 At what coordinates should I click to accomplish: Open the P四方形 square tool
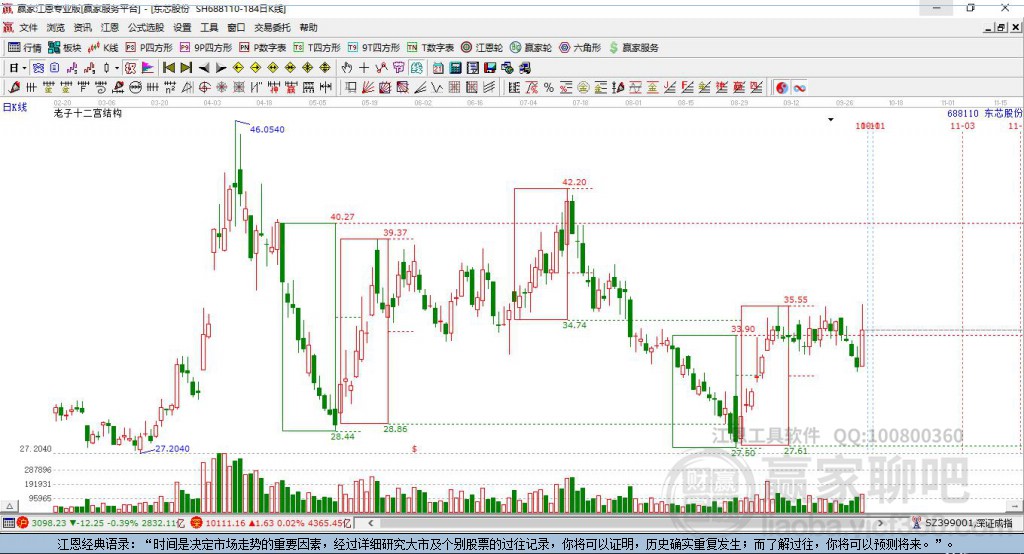[149, 48]
